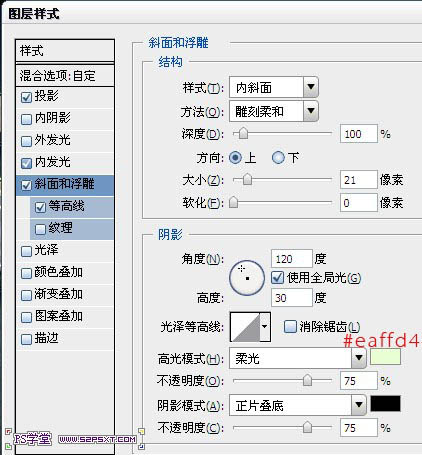Click the highlight 不透明度(O) slider handle
The width and height of the screenshot is (422, 455).
tap(307, 380)
